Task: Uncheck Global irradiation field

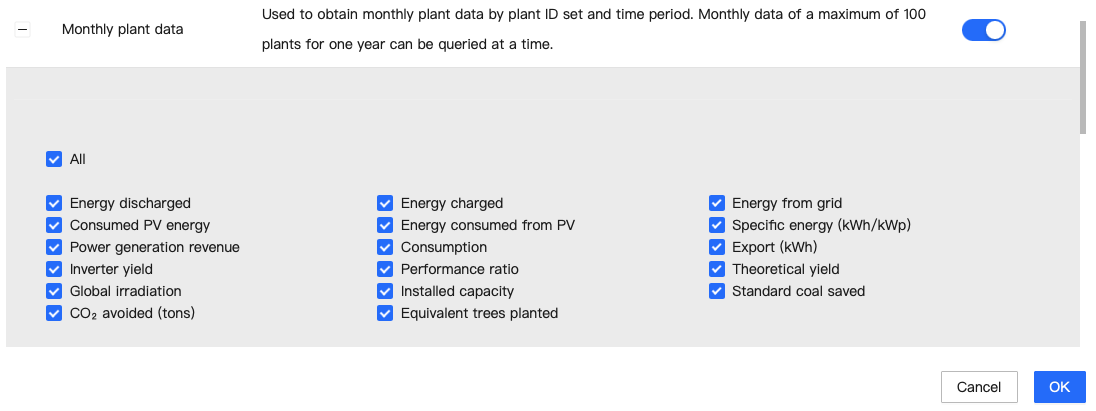Action: 54,291
